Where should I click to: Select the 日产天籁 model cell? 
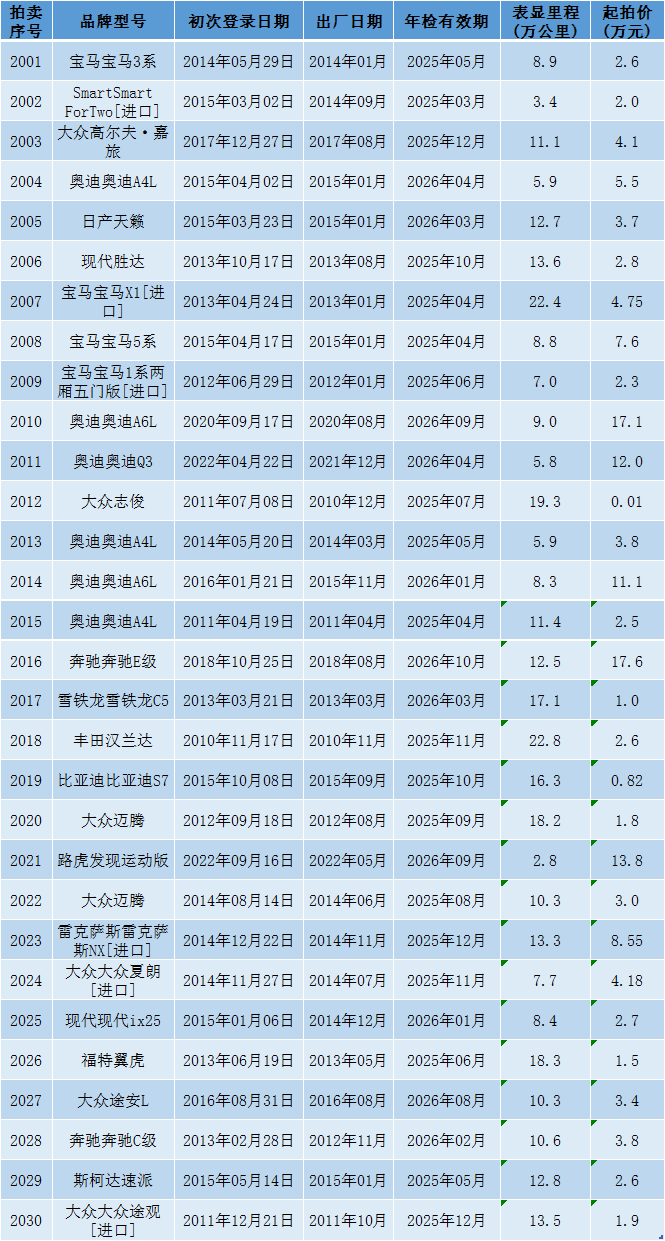pos(113,221)
